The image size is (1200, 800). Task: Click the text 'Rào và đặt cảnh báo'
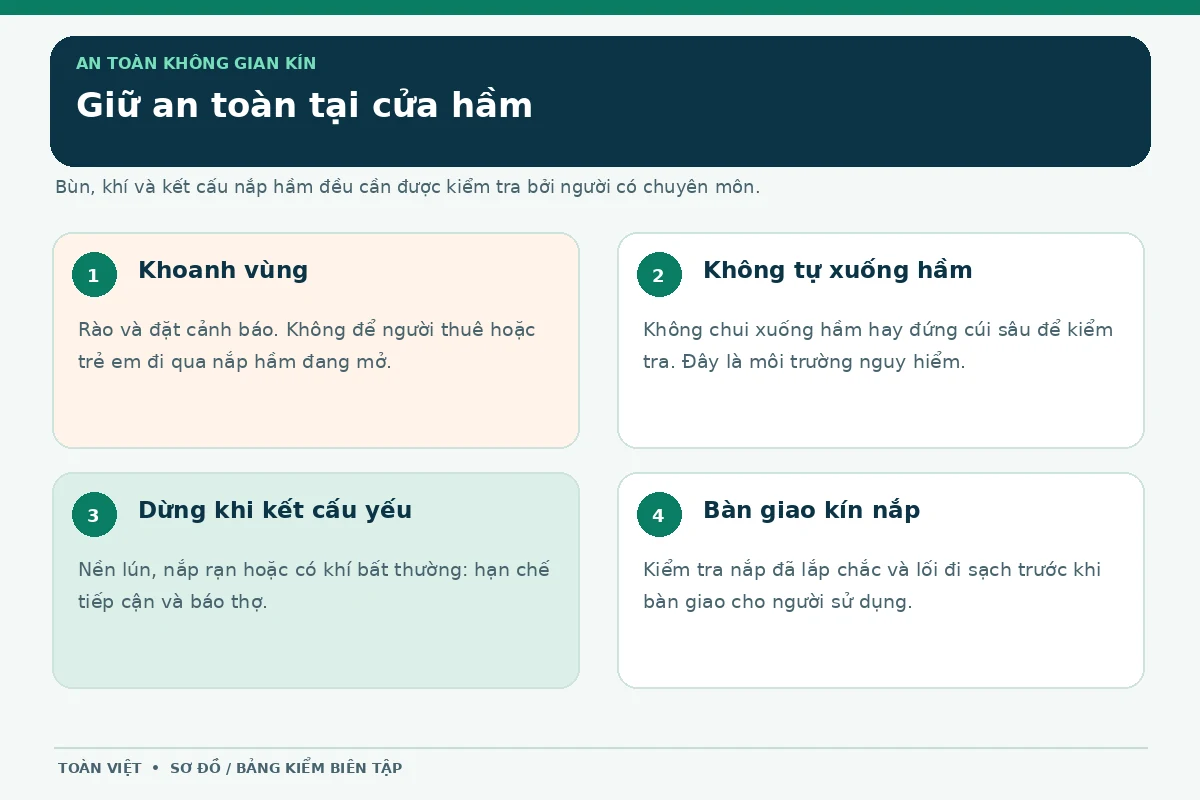(177, 330)
